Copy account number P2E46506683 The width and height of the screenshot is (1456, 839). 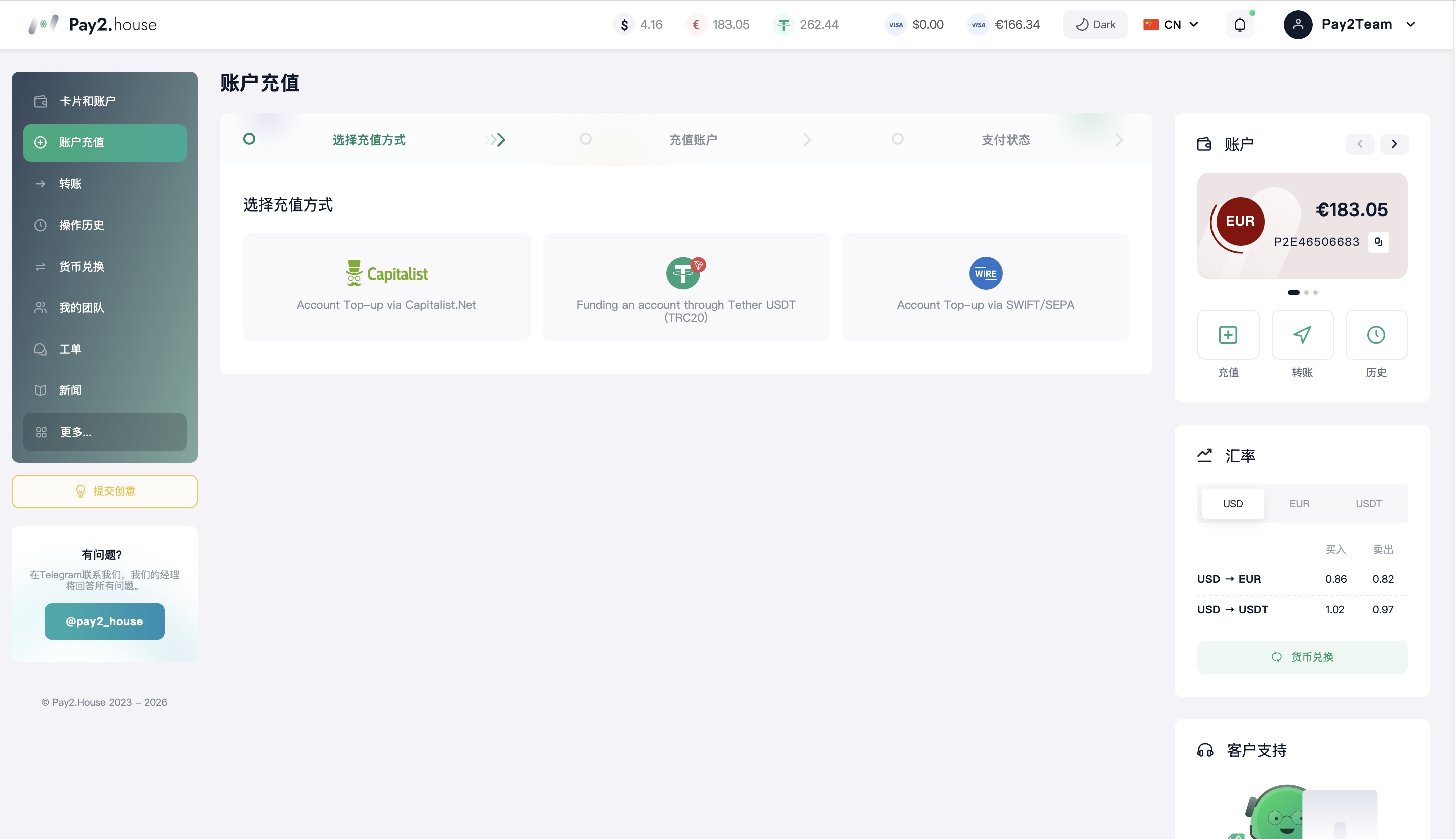(x=1378, y=242)
